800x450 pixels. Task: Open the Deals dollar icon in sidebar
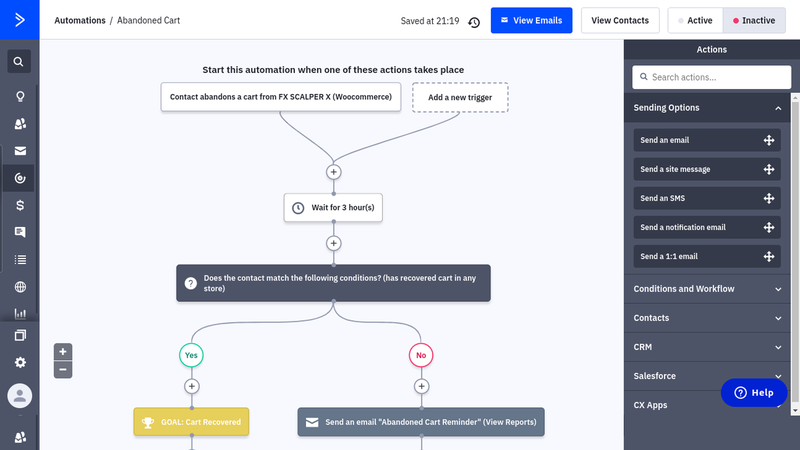20,205
